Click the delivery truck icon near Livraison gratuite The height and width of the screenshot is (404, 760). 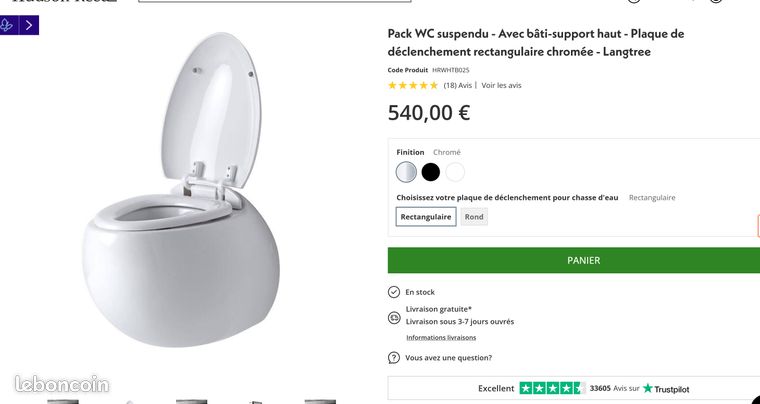coord(394,318)
